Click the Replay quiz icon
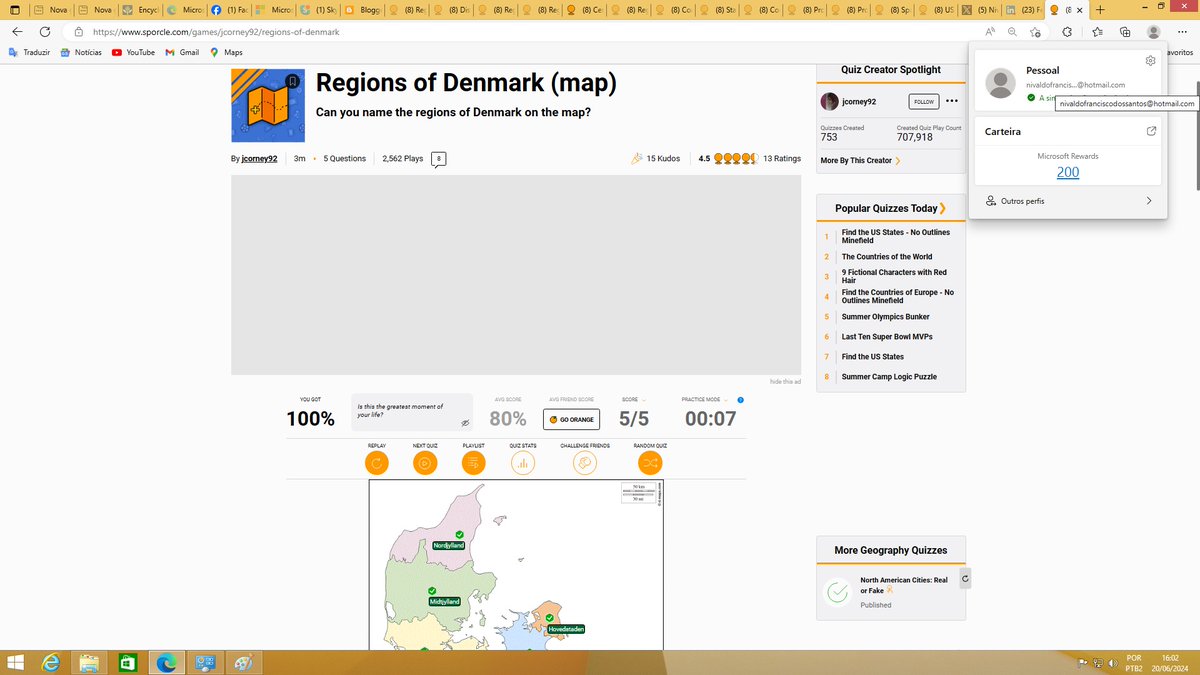The image size is (1200, 675). point(376,462)
